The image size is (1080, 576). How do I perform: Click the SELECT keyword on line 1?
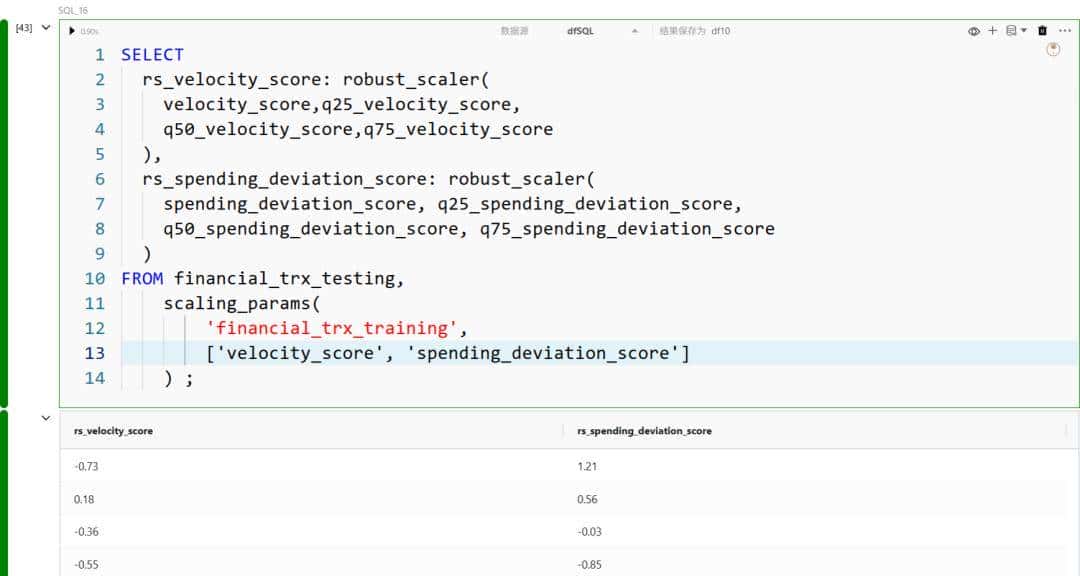(x=152, y=55)
